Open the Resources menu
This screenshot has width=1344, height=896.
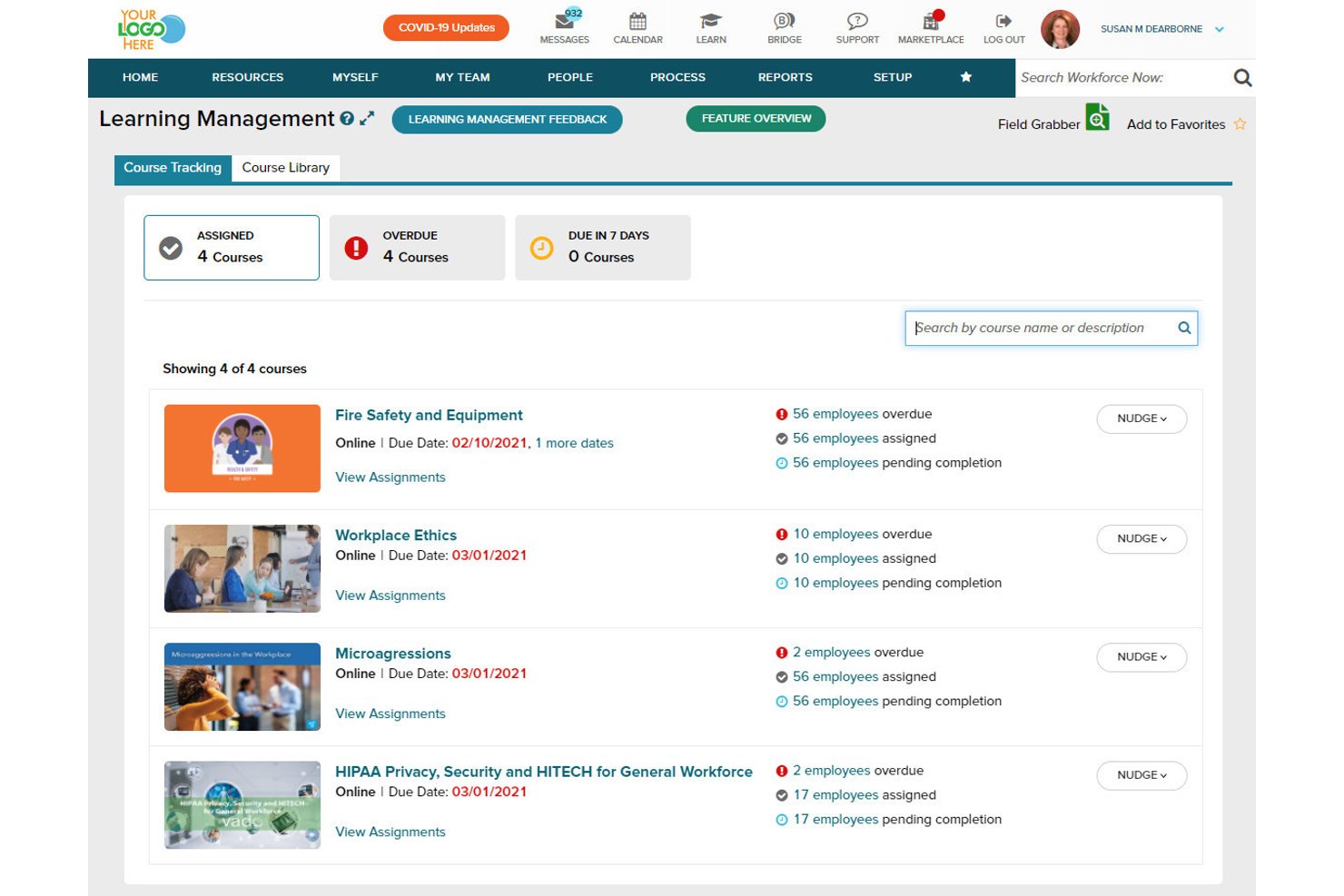coord(248,77)
